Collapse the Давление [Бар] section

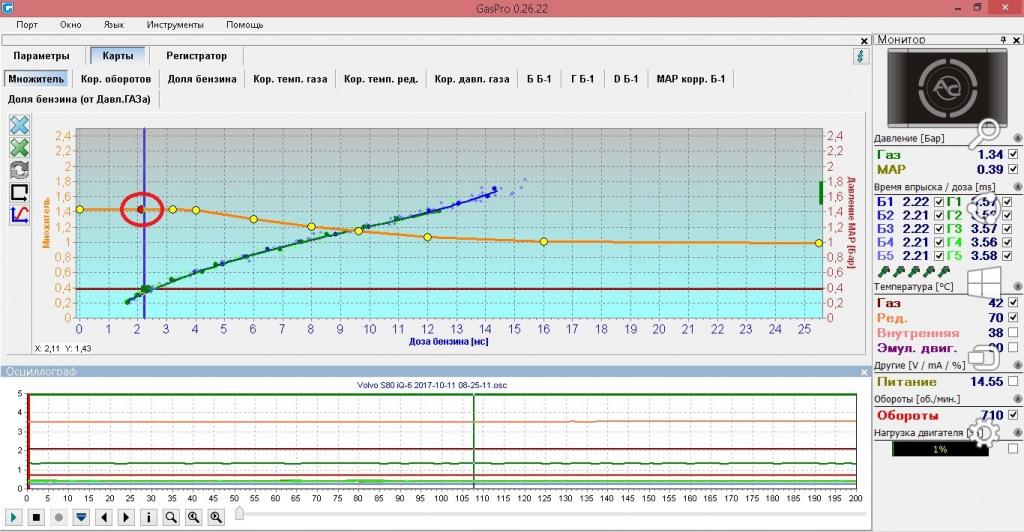pos(1015,138)
